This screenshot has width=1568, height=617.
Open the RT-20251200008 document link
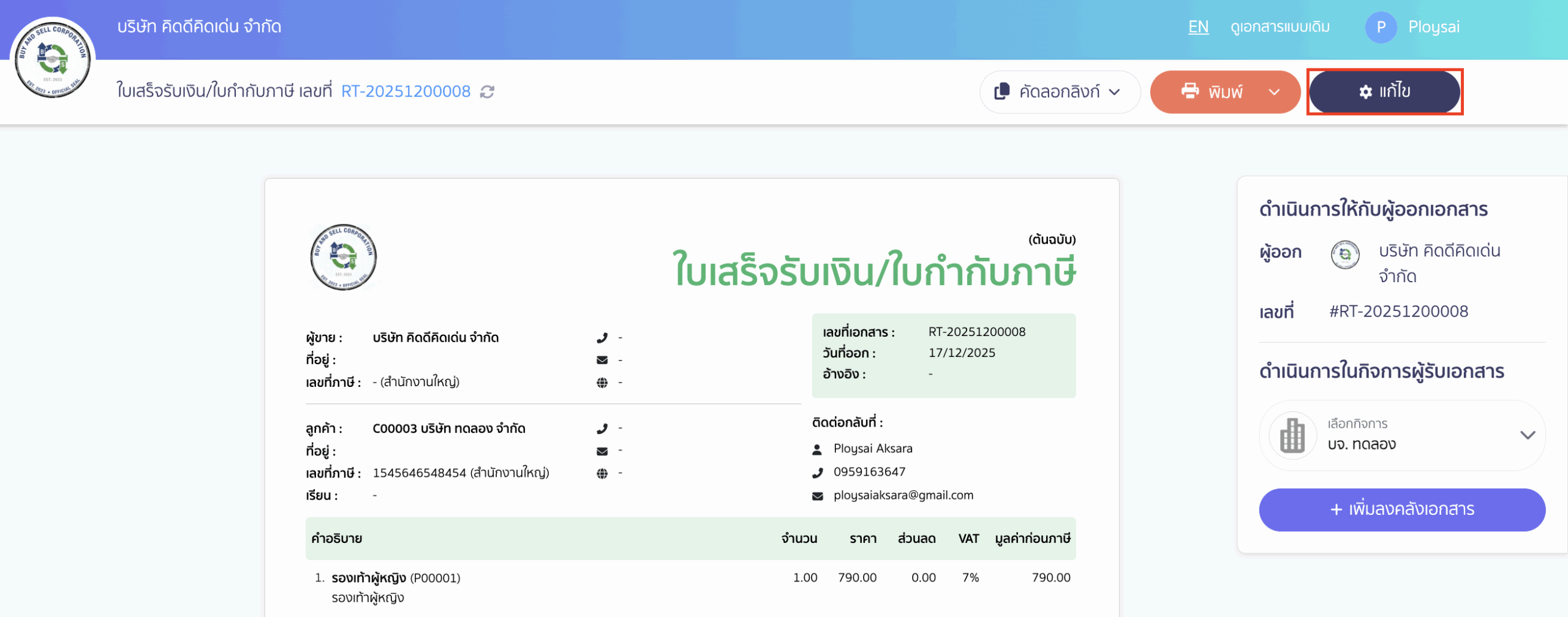(406, 91)
